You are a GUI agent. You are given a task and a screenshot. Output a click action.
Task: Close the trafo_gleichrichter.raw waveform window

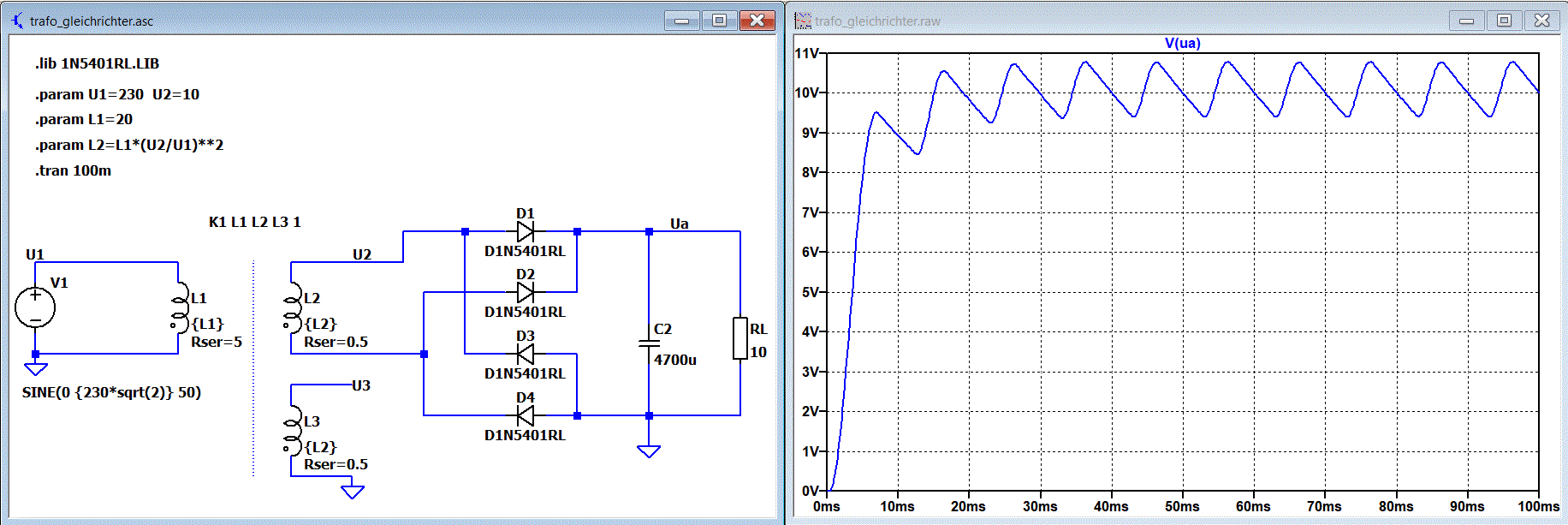1541,20
